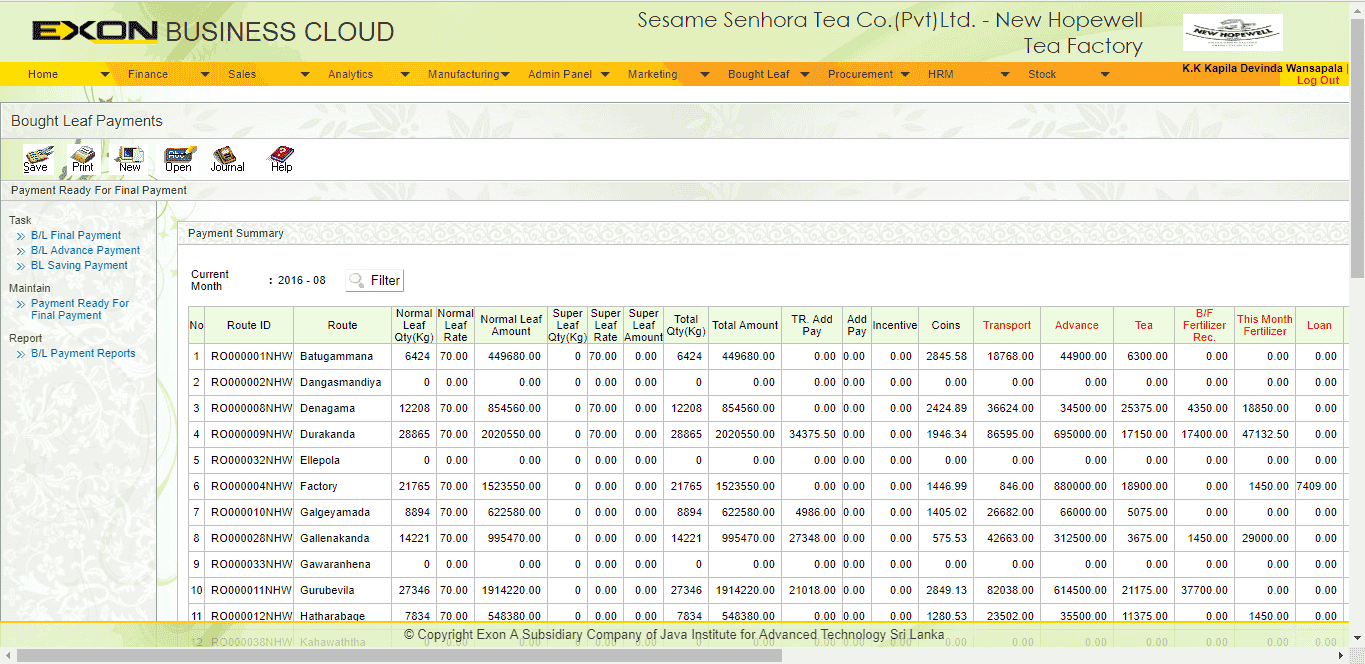Click the vertical page scrollbar
1365x664 pixels.
coord(1357,150)
